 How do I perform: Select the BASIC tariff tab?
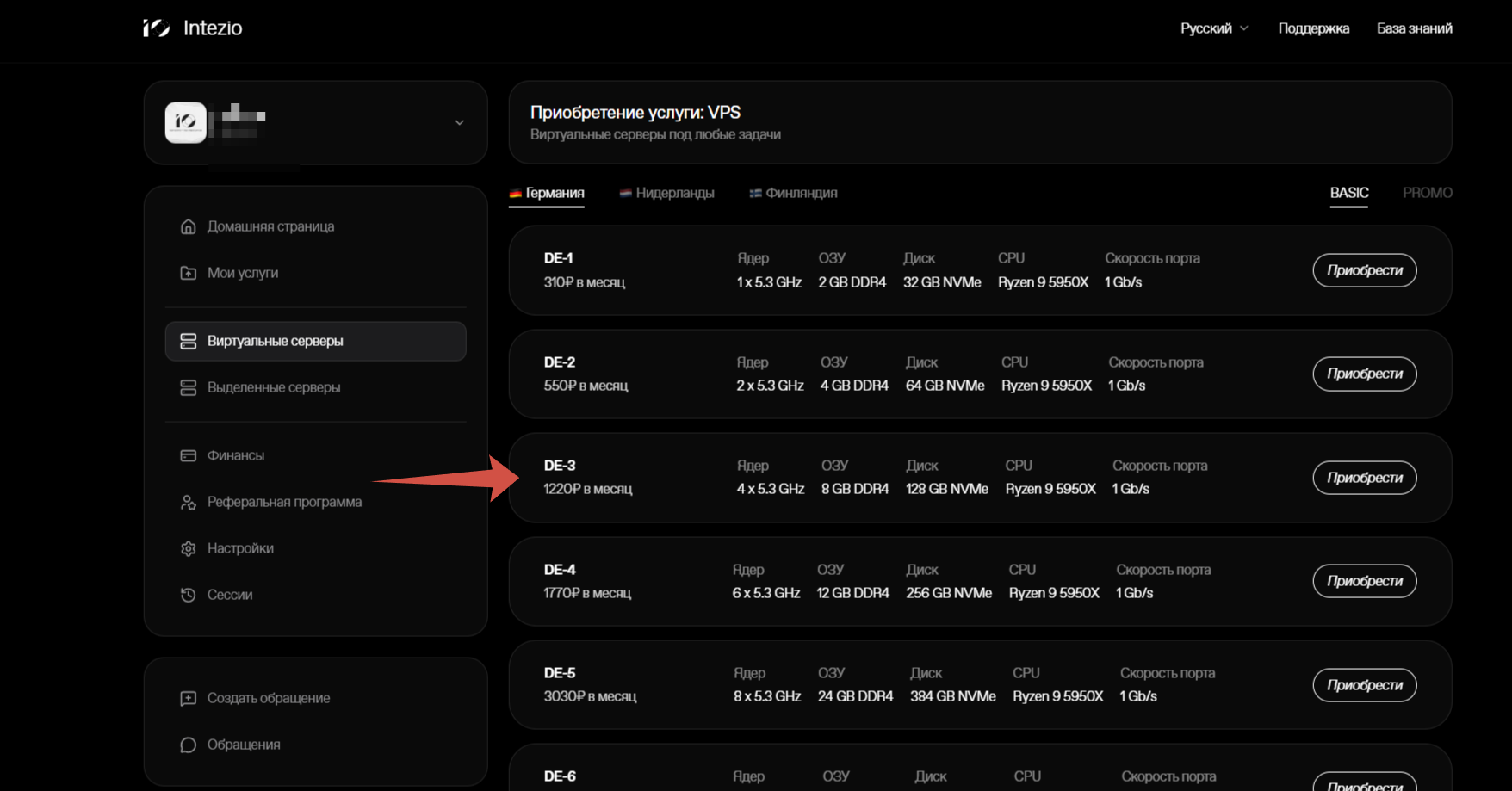click(1349, 193)
